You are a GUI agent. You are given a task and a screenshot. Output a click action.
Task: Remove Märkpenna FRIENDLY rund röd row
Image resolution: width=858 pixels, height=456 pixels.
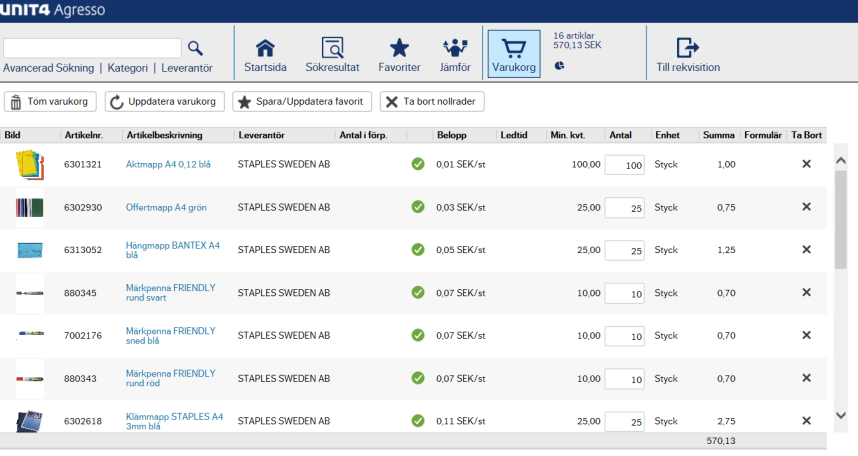click(806, 378)
